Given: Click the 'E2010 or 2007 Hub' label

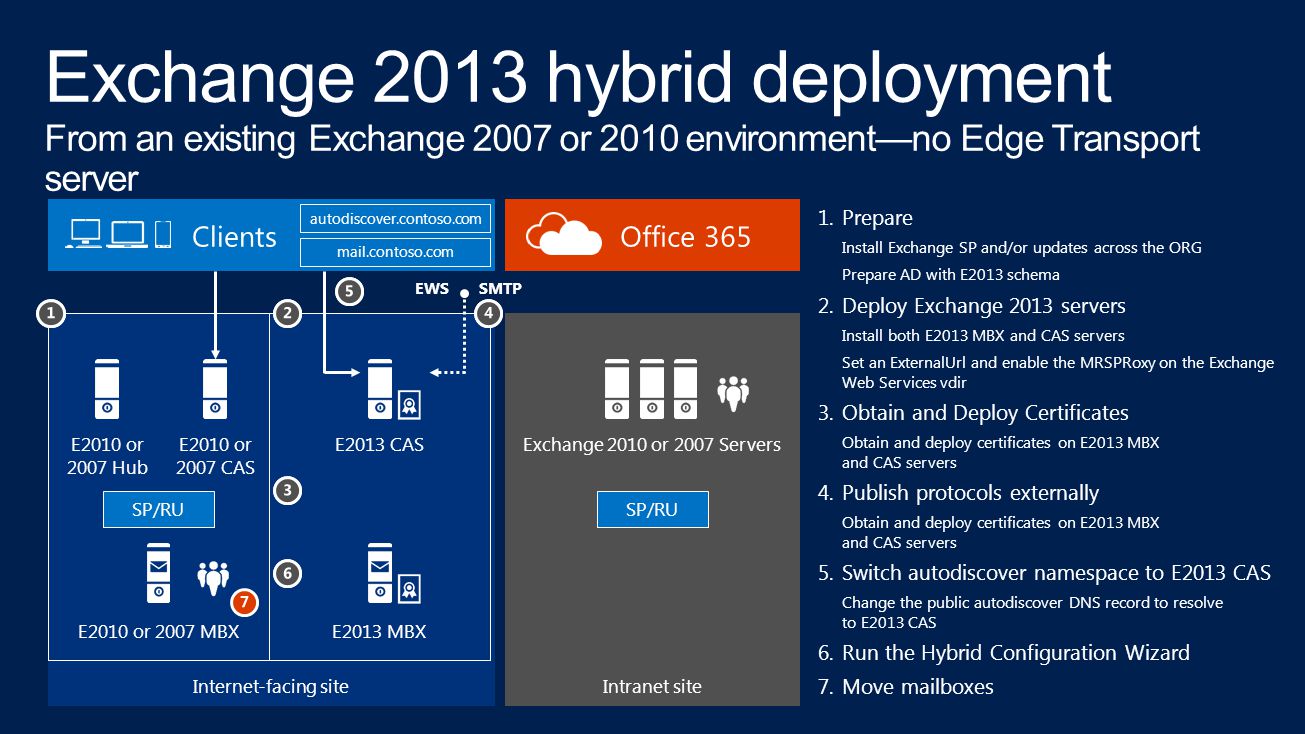Looking at the screenshot, I should (107, 456).
